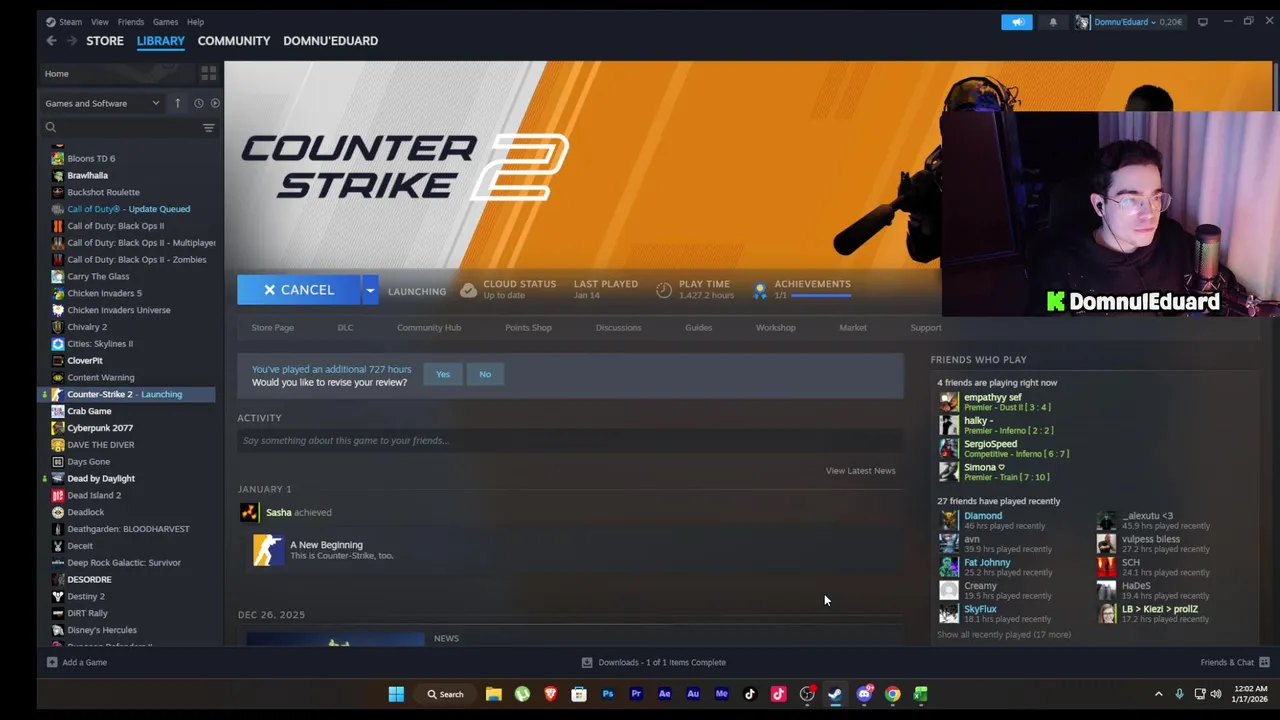This screenshot has width=1280, height=720.
Task: Open the View menu
Action: 100,22
